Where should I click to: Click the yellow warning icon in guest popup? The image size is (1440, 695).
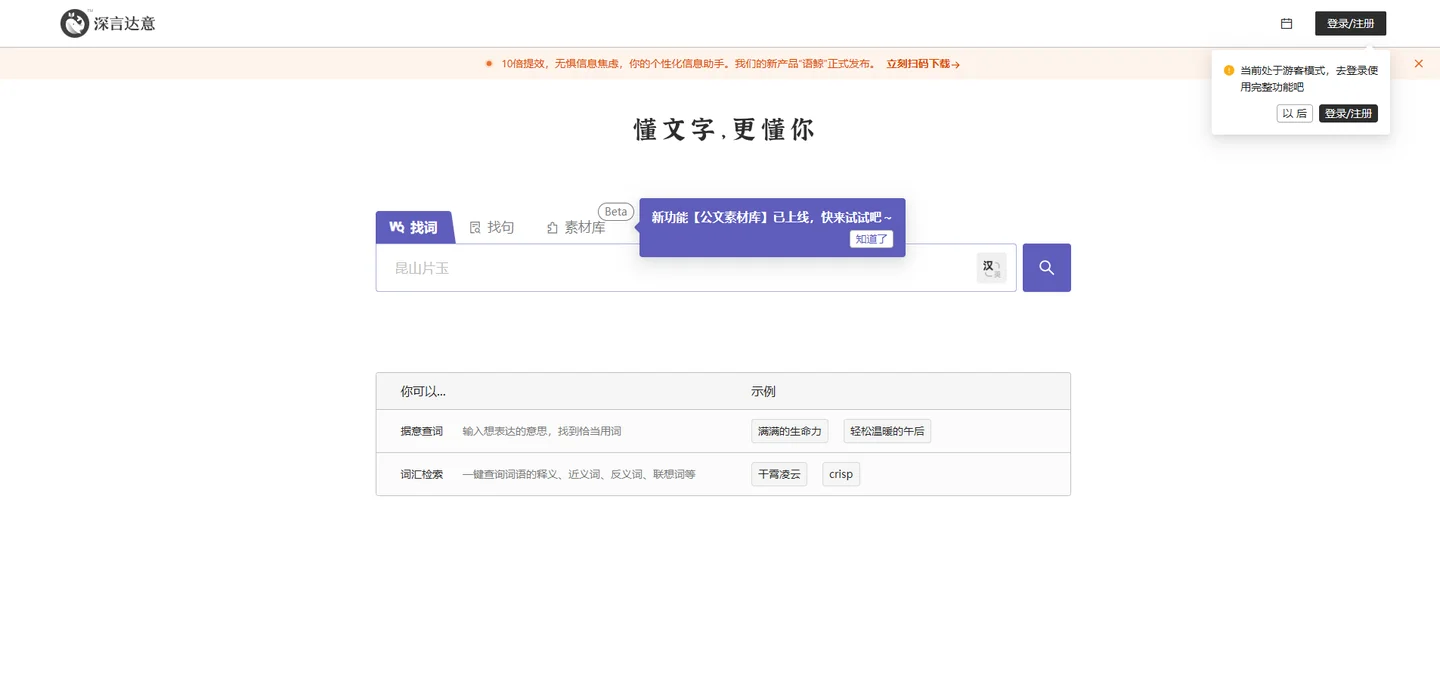click(1228, 70)
